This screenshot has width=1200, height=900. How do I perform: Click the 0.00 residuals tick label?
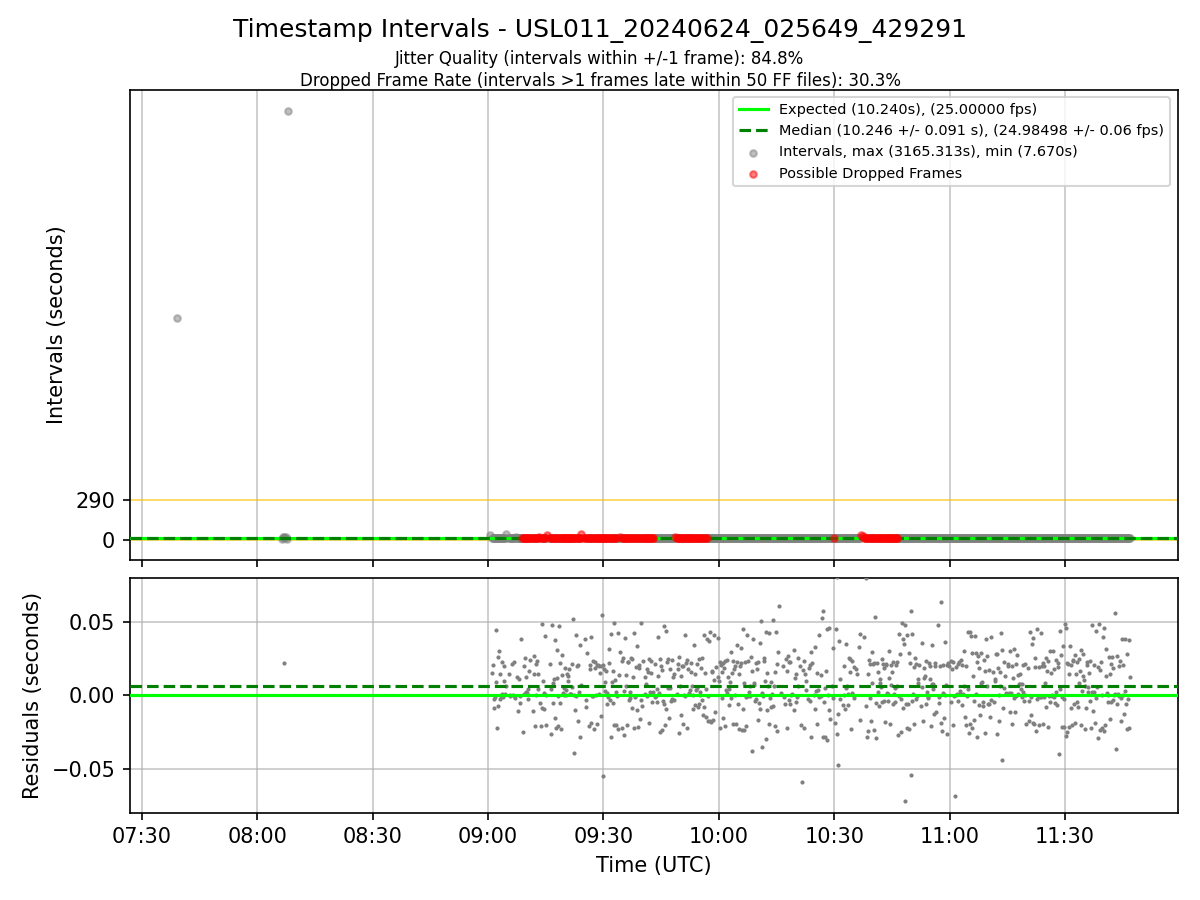tap(91, 695)
